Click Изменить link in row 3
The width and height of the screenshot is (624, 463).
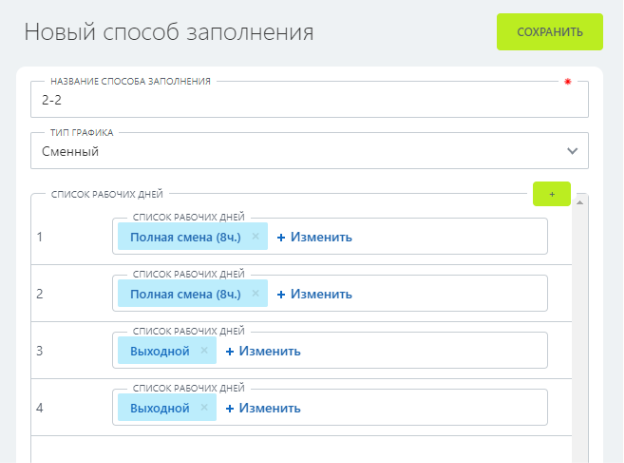point(263,351)
